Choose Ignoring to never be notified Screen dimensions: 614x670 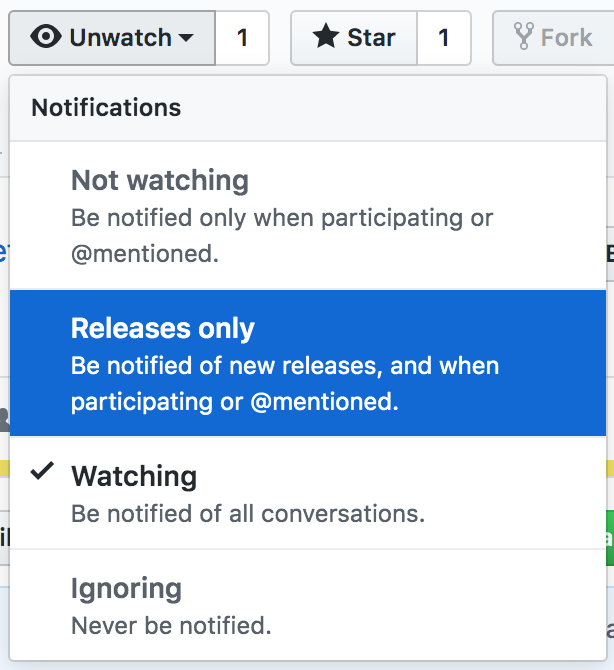(308, 605)
